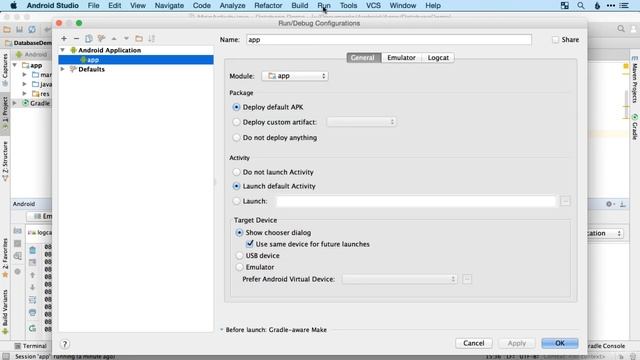Open Build Variants side panel
This screenshot has width=640, height=360.
(x=5, y=312)
